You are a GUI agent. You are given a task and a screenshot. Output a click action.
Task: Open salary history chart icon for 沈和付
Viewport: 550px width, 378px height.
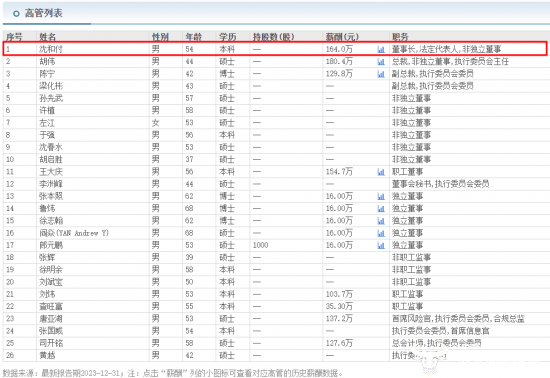pyautogui.click(x=381, y=49)
